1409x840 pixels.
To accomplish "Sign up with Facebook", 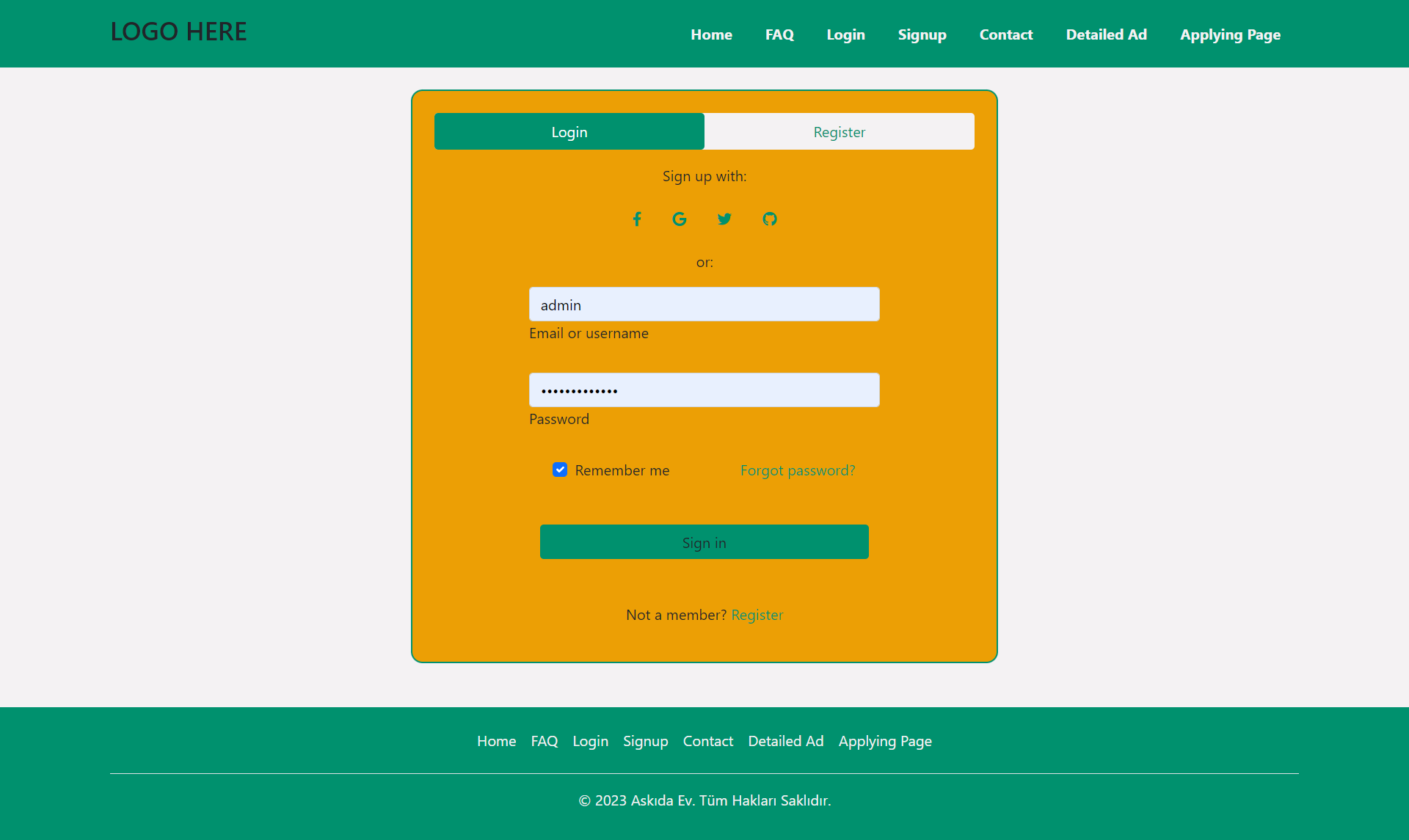I will click(637, 219).
